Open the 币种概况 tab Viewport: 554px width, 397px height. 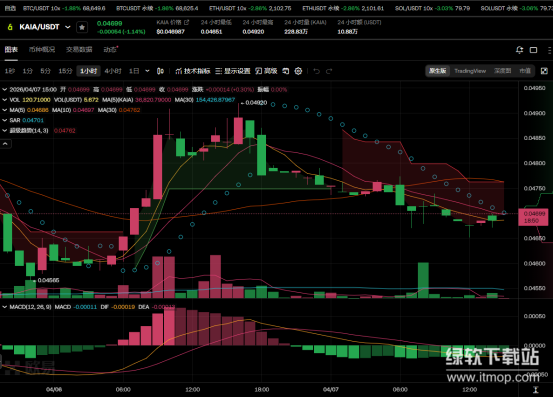coord(42,49)
